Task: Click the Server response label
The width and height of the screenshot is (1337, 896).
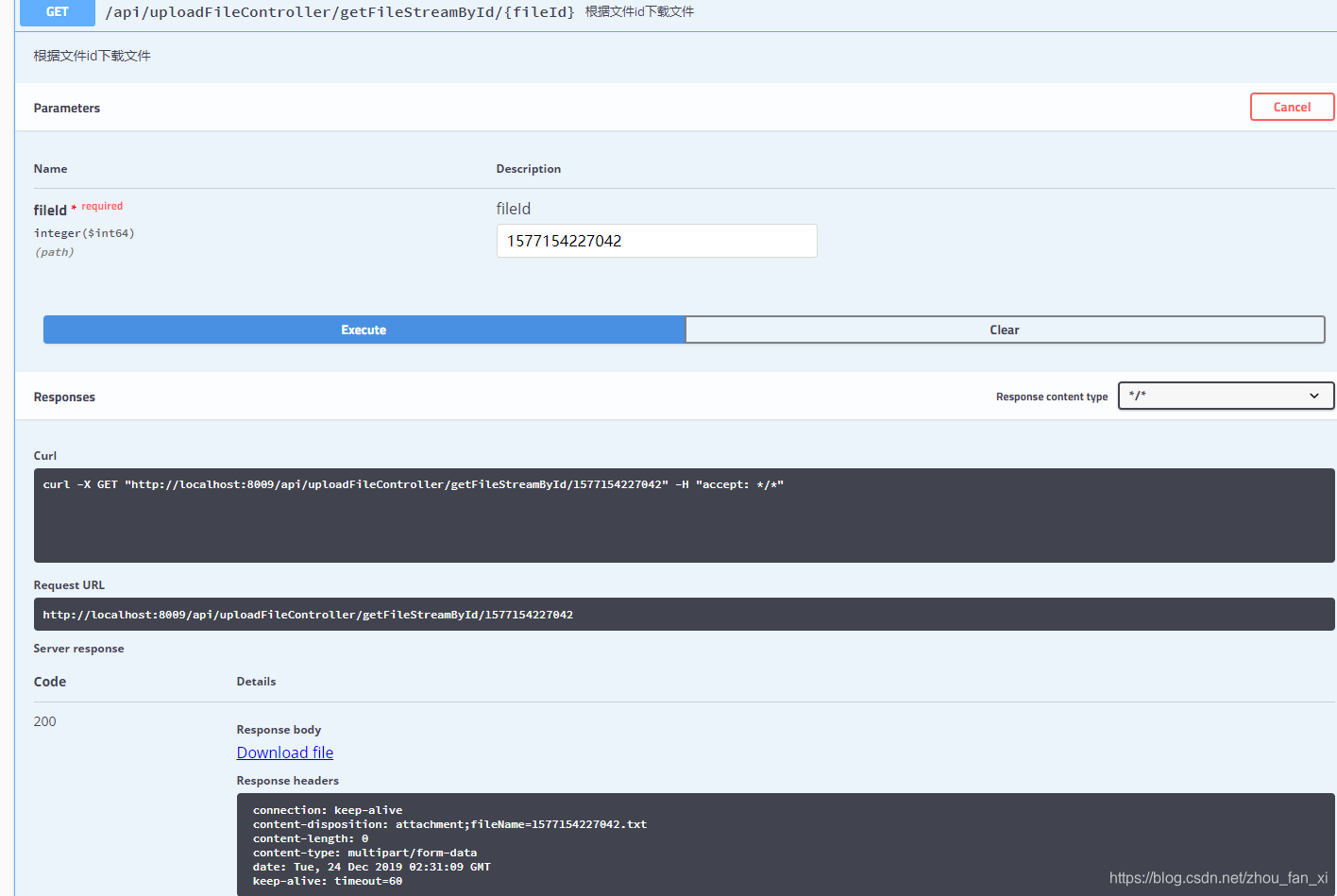Action: point(78,649)
